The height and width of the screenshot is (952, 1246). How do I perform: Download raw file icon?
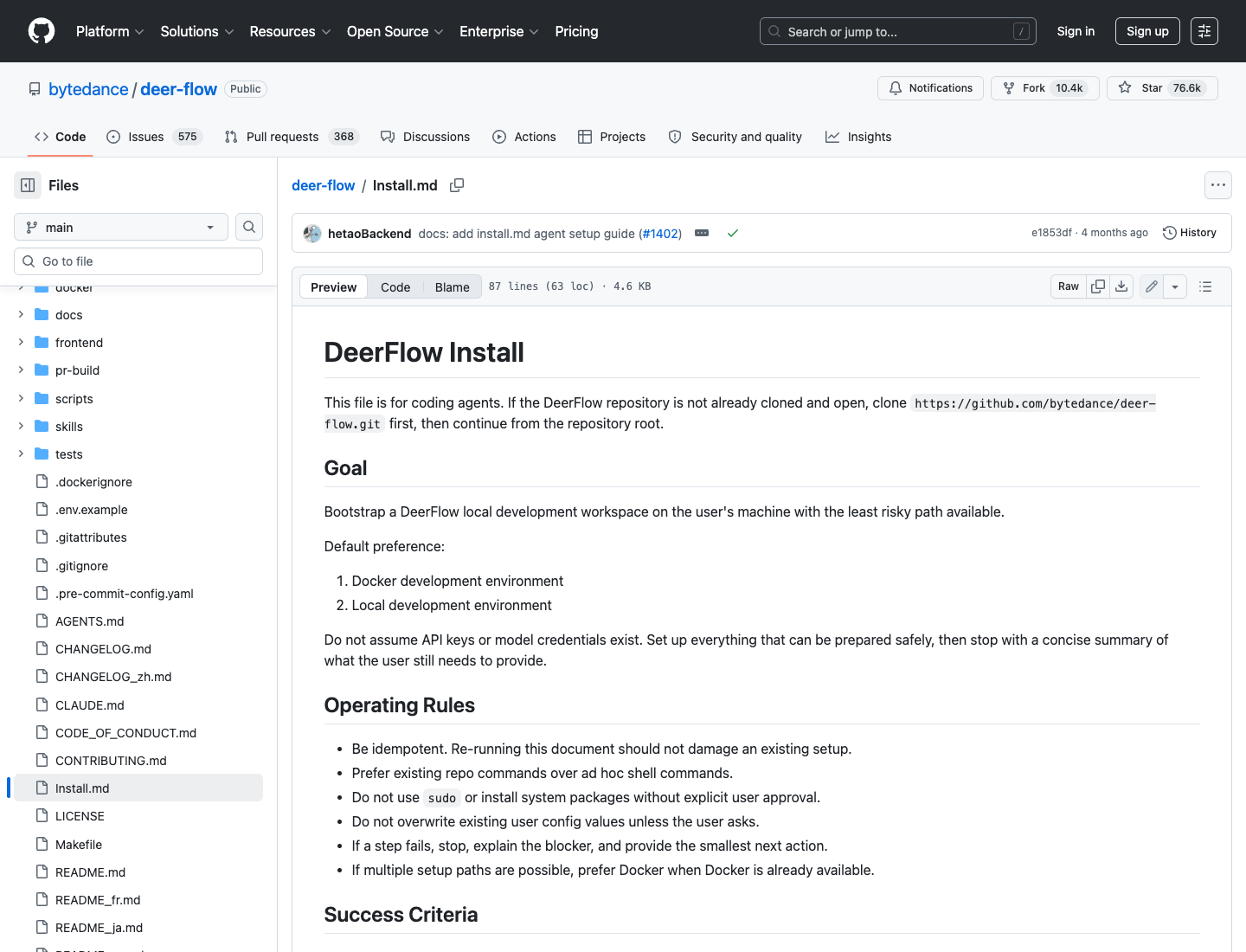coord(1121,286)
